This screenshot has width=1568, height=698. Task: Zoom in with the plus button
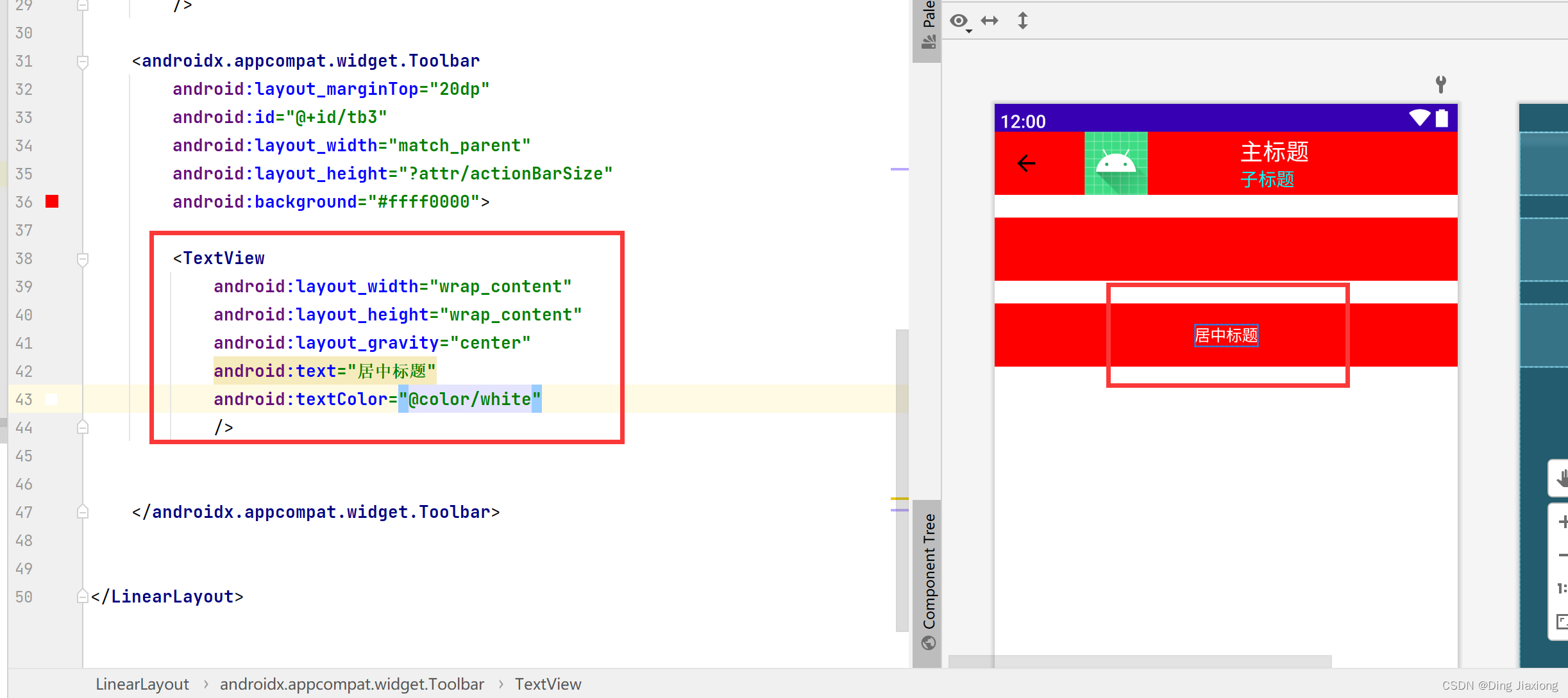click(x=1563, y=522)
